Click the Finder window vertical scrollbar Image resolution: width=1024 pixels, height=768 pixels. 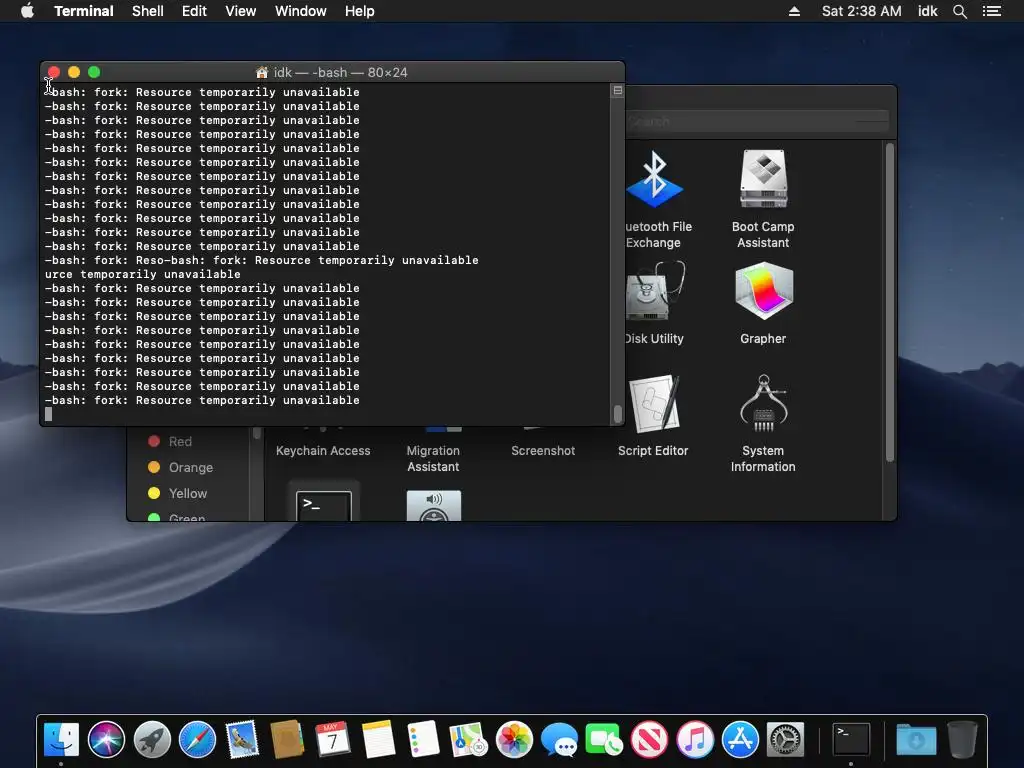[889, 302]
